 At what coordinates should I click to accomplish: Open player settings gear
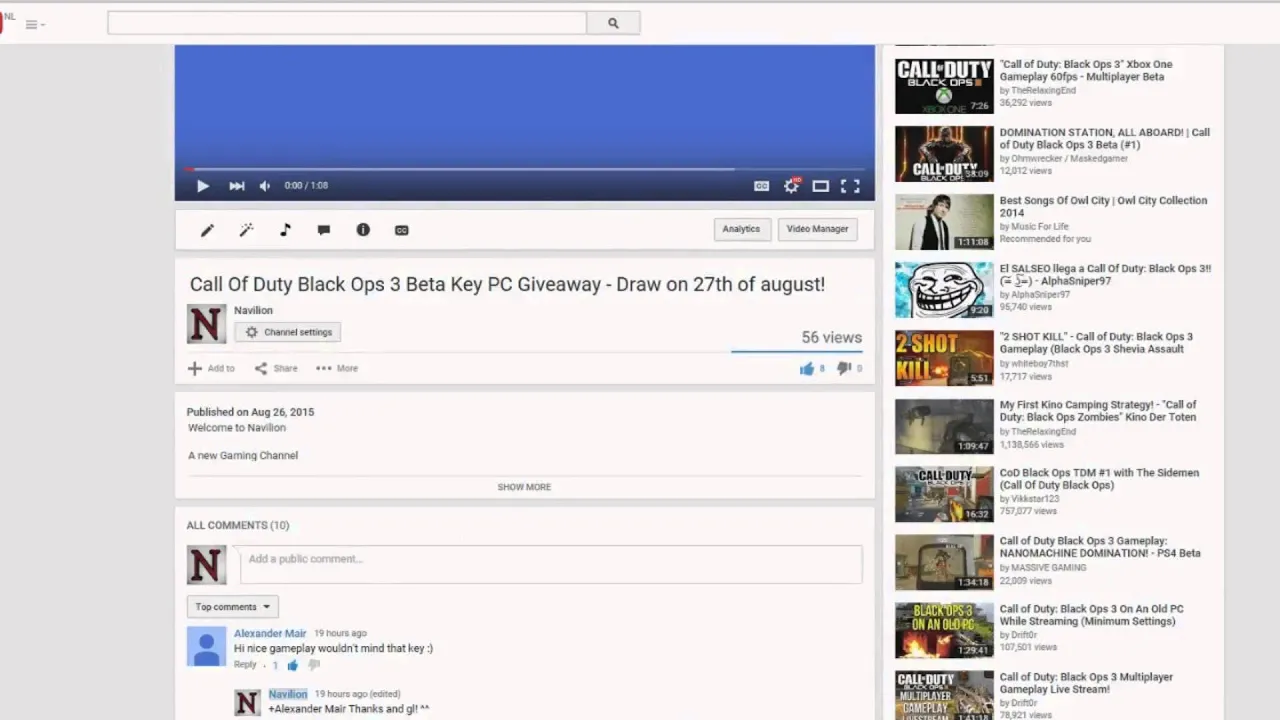coord(791,186)
